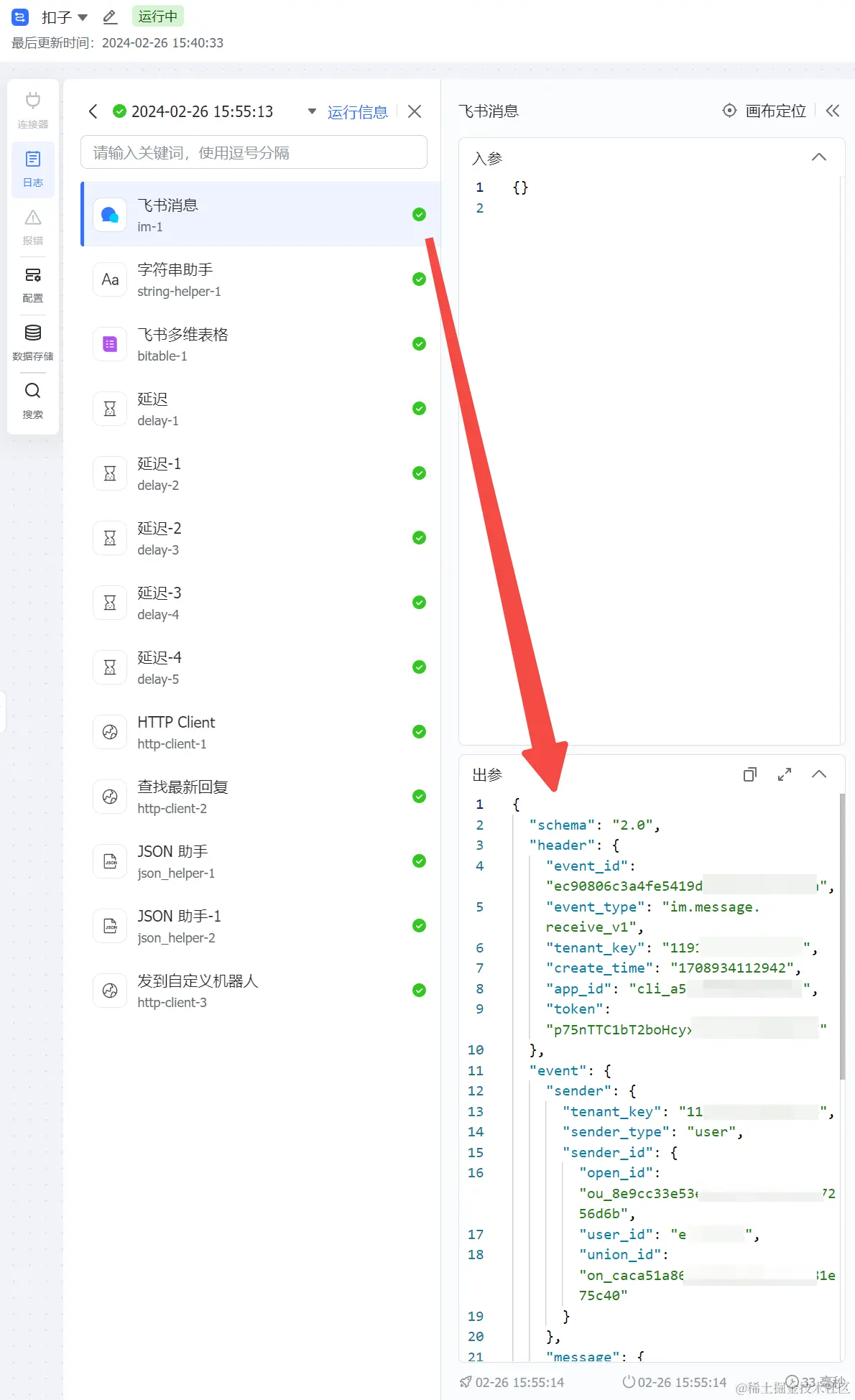Click the string-helper-1 label text

pos(179,292)
